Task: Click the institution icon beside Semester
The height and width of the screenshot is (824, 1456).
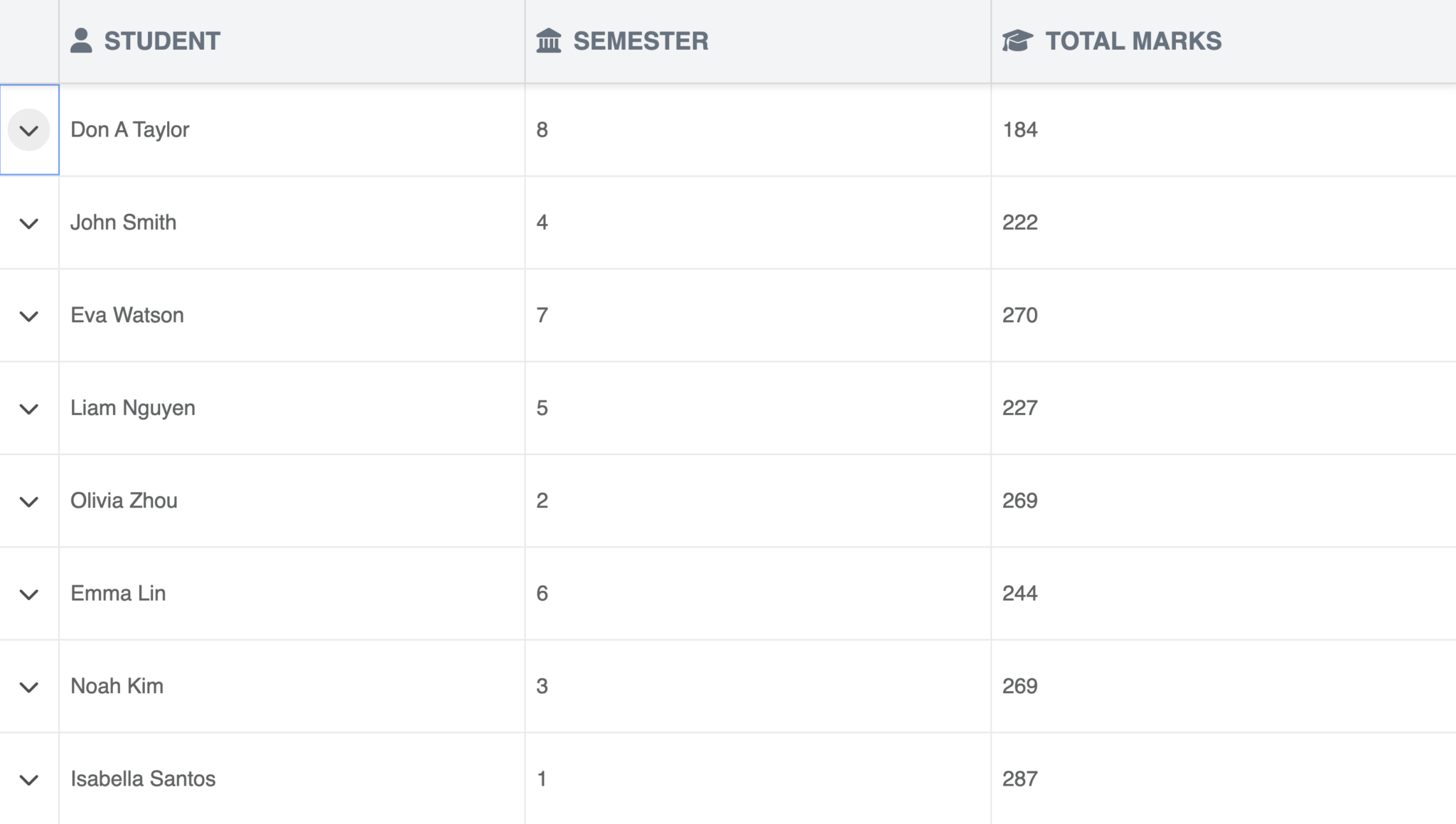Action: (548, 41)
